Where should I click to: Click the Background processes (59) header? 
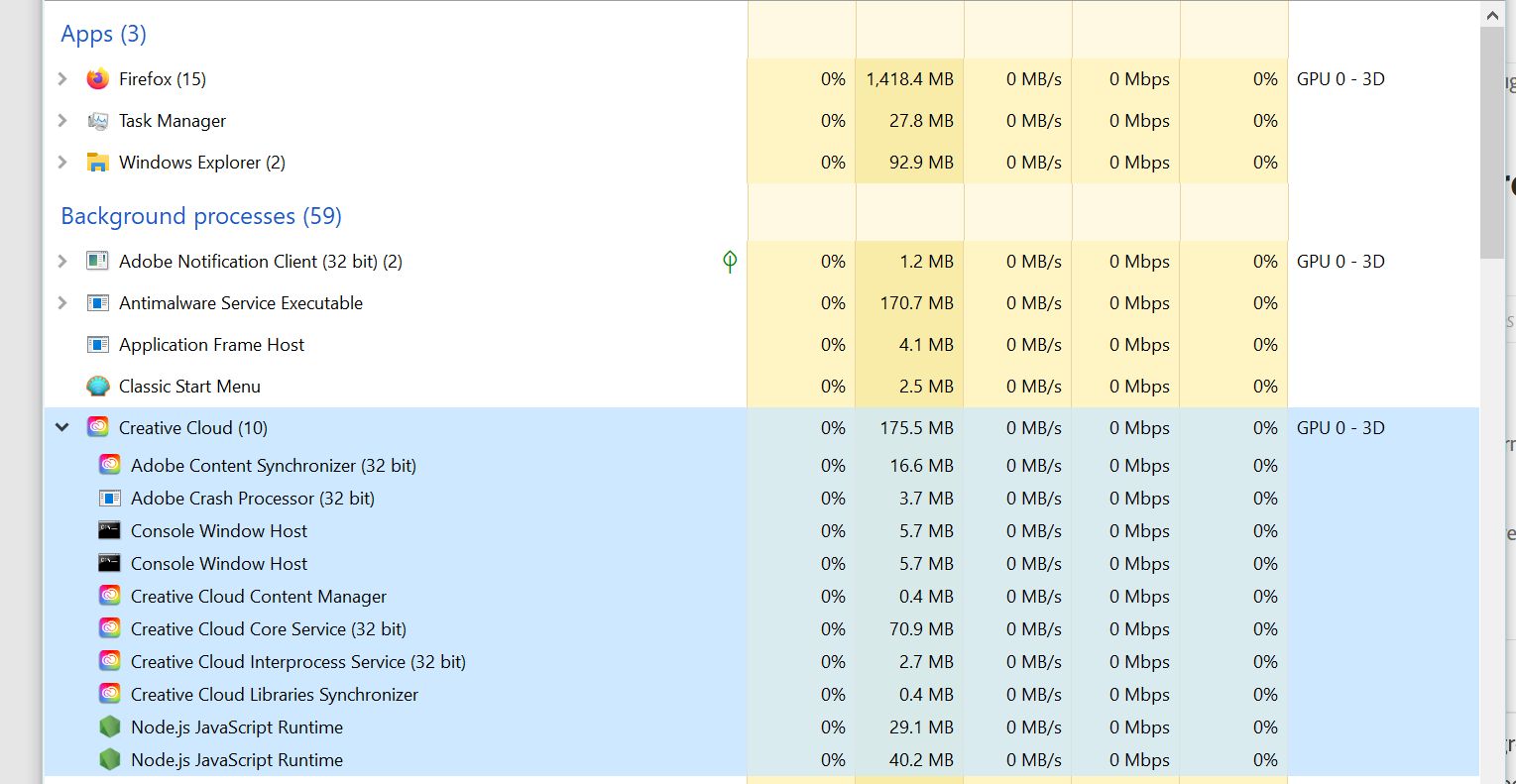pos(199,216)
